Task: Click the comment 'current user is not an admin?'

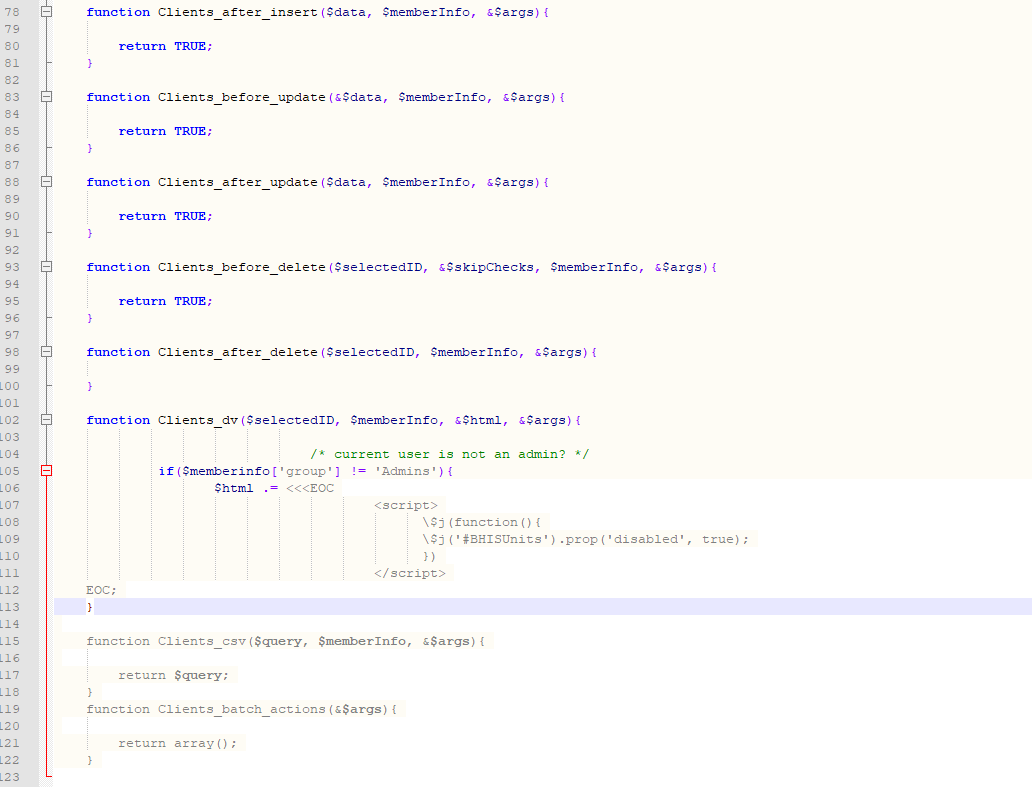Action: (x=450, y=454)
